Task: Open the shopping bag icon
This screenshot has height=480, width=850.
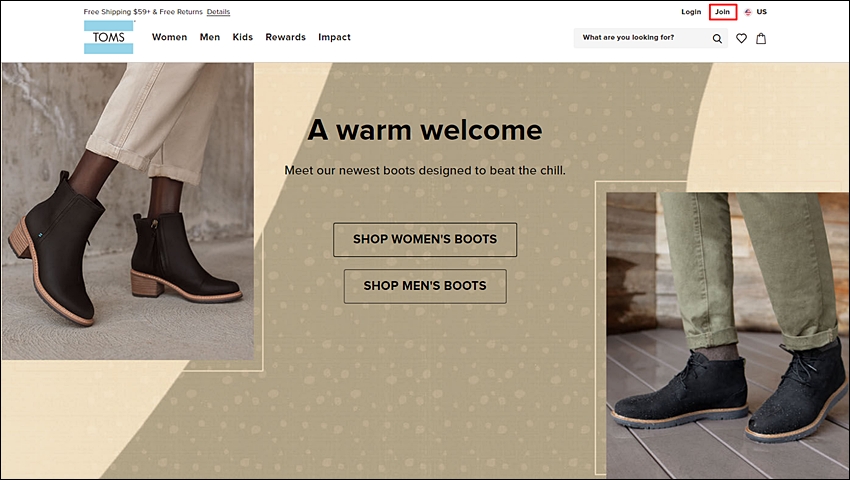Action: click(761, 39)
